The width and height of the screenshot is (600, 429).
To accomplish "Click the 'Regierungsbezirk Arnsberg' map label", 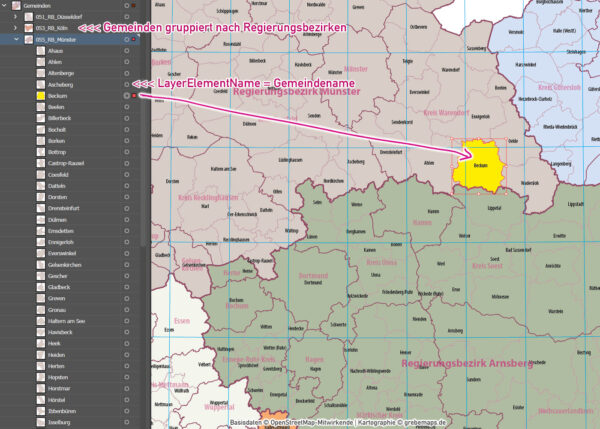I will click(467, 363).
